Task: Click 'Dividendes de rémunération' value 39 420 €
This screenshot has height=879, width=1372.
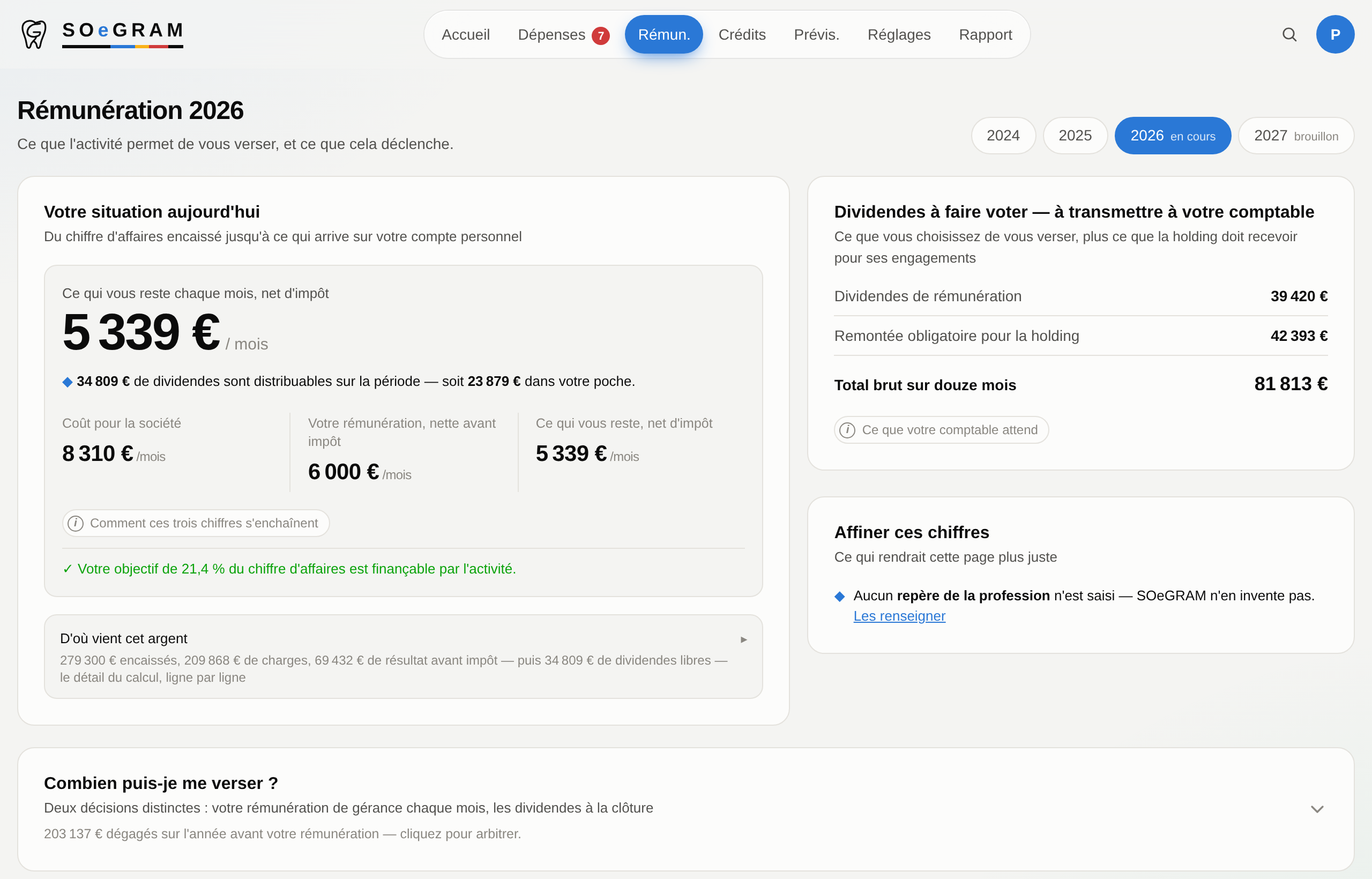Action: click(1299, 296)
